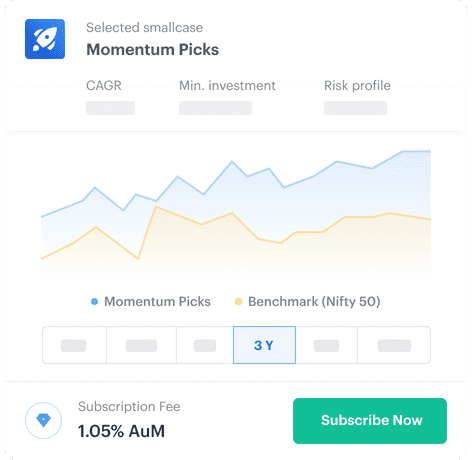Click the blue diamond subscription fee icon
472x460 pixels.
pos(43,420)
